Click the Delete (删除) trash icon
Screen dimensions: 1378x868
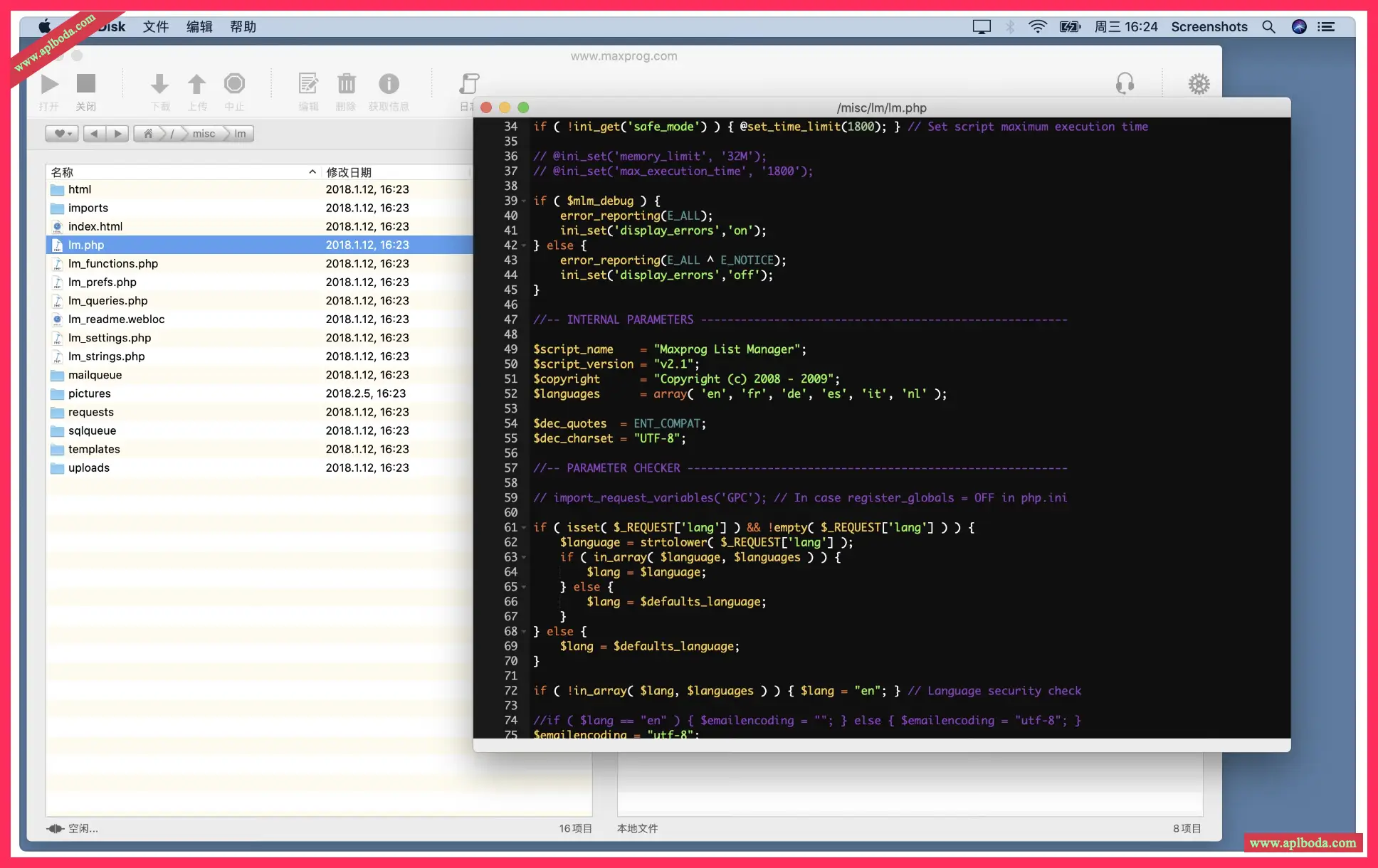346,84
